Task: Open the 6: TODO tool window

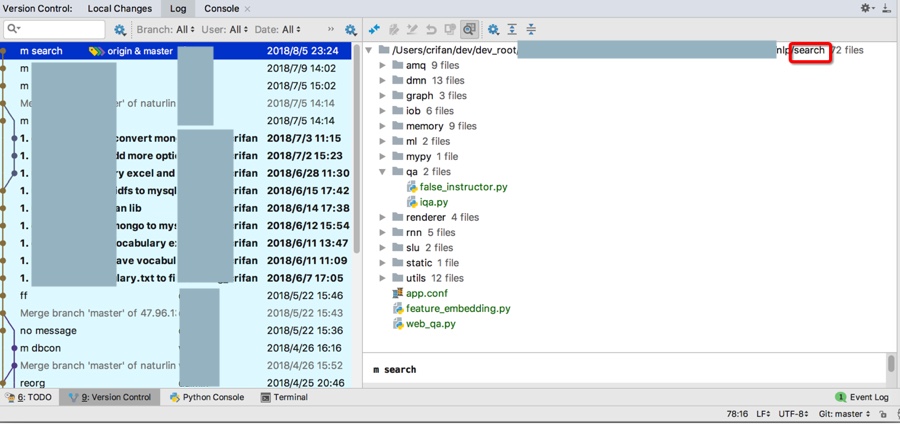Action: pos(28,397)
